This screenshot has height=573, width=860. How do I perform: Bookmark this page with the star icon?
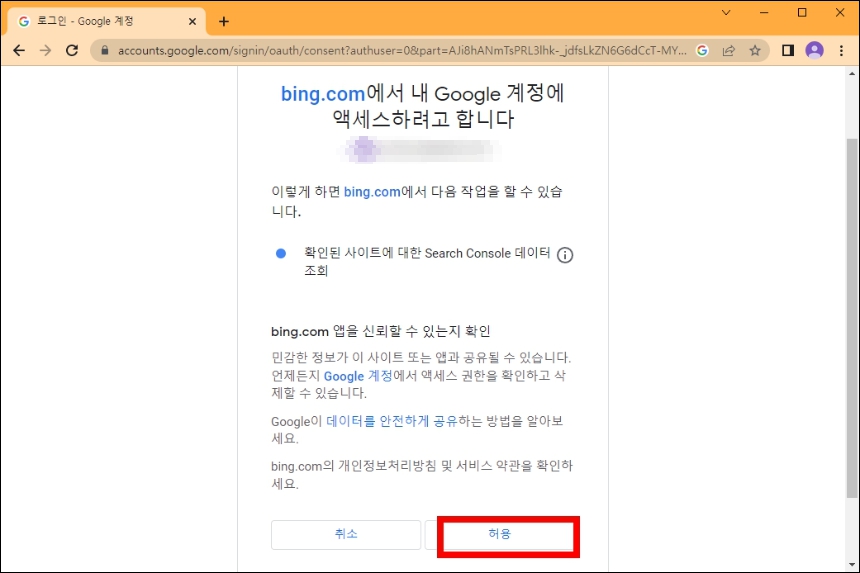click(x=755, y=51)
